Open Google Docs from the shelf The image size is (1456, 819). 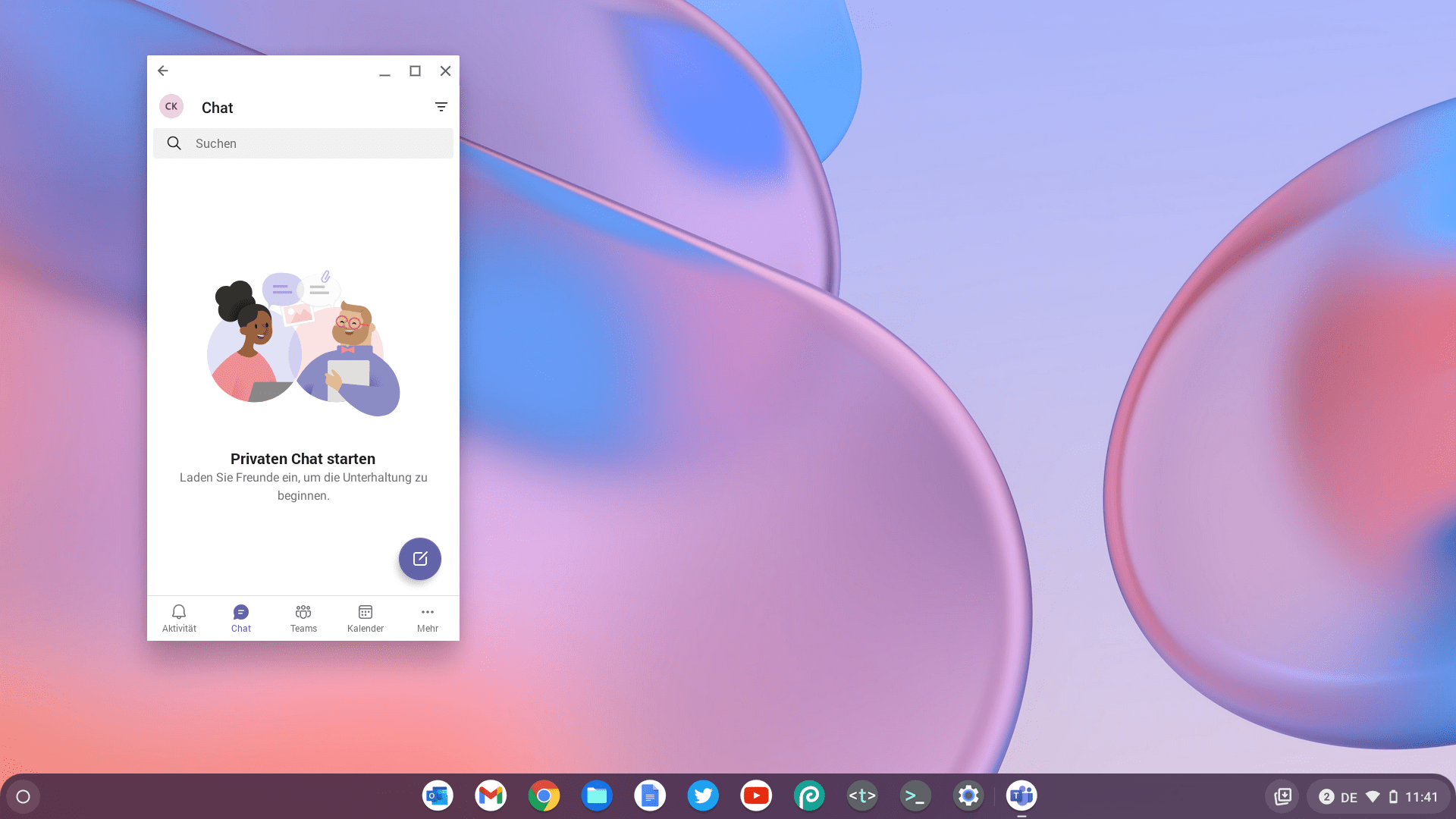(x=650, y=795)
